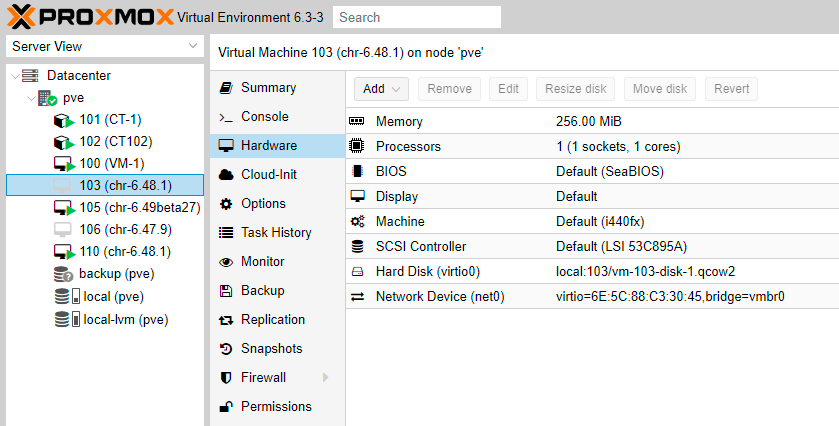Screen dimensions: 839x426
Task: Collapse the pve node tree
Action: pos(31,98)
